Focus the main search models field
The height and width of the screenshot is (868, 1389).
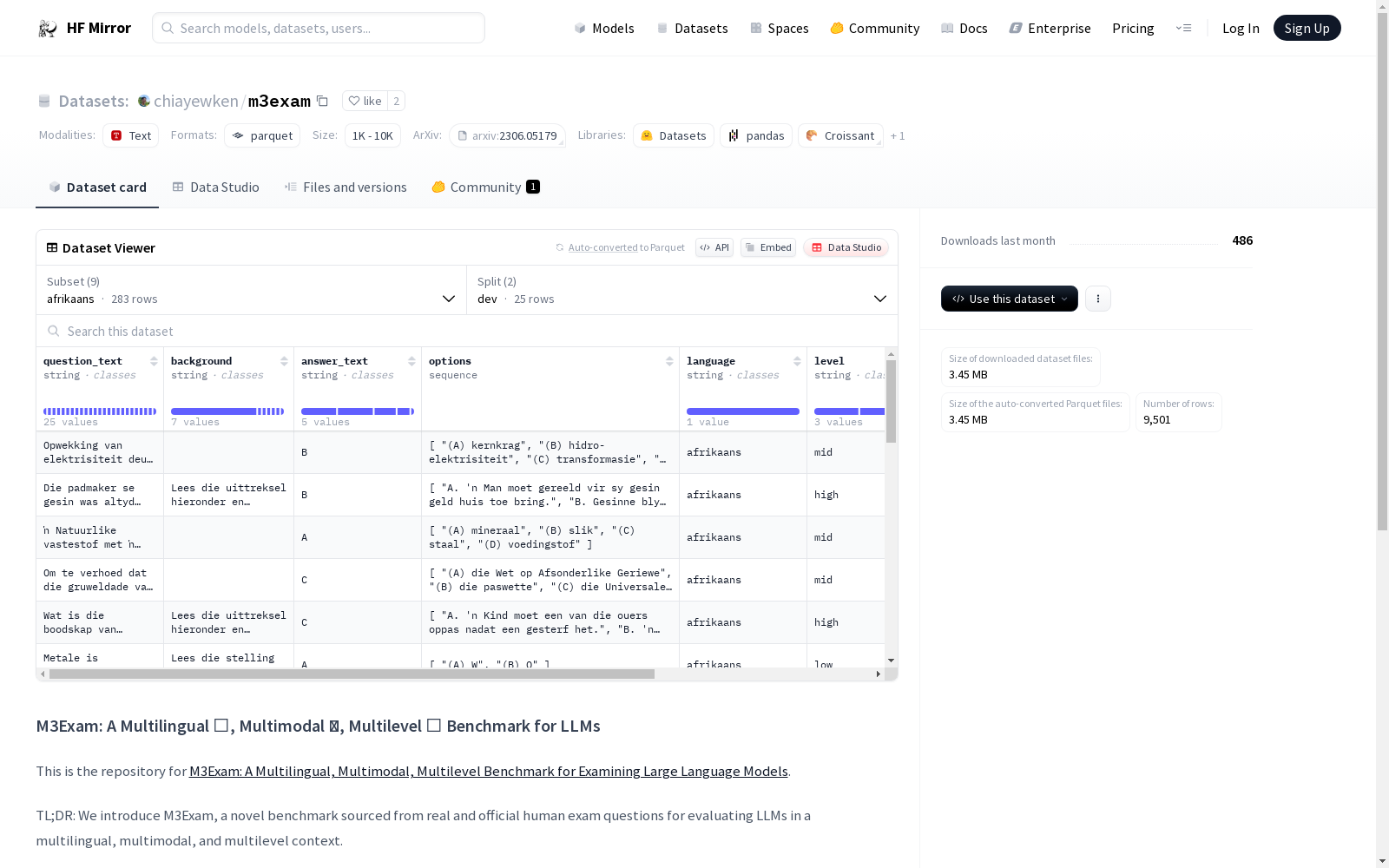(x=319, y=28)
